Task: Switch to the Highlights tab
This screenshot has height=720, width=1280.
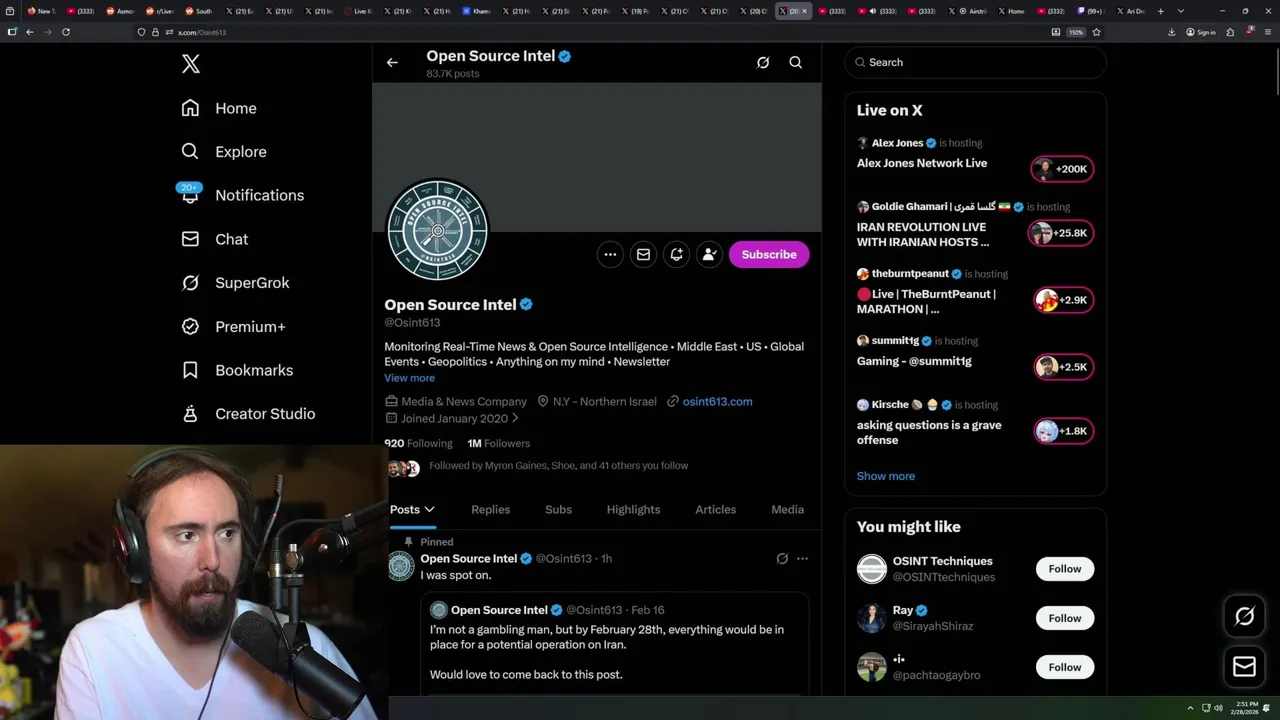Action: click(x=633, y=509)
